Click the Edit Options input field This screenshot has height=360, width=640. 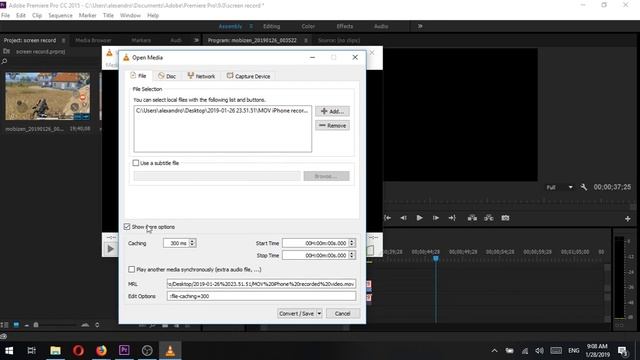coord(261,296)
